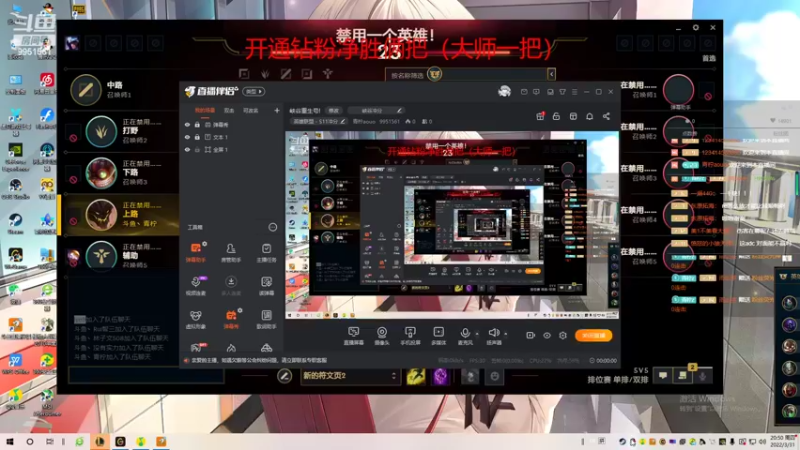
Task: Edit rune page with the pencil icon
Action: [x=284, y=376]
